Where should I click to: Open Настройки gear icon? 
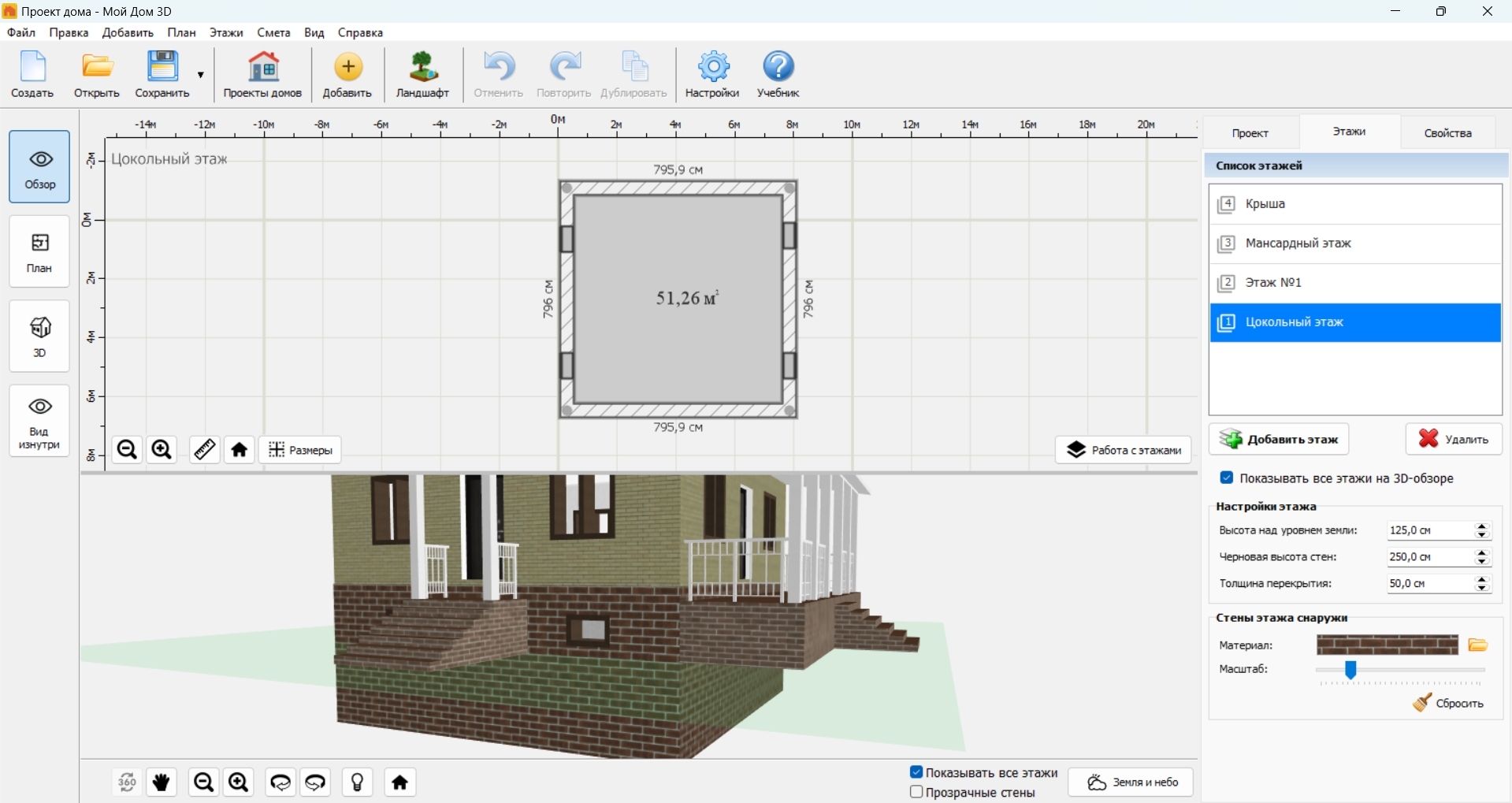pos(713,75)
